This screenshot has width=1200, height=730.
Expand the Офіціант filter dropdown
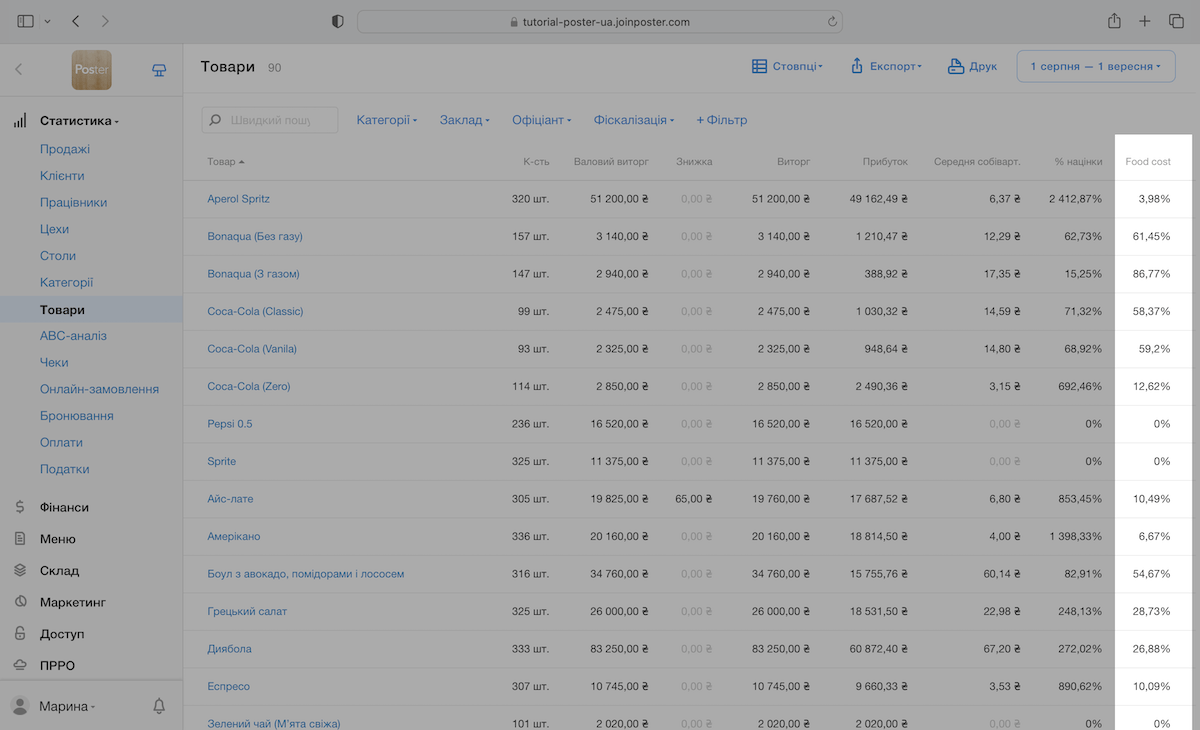point(542,120)
